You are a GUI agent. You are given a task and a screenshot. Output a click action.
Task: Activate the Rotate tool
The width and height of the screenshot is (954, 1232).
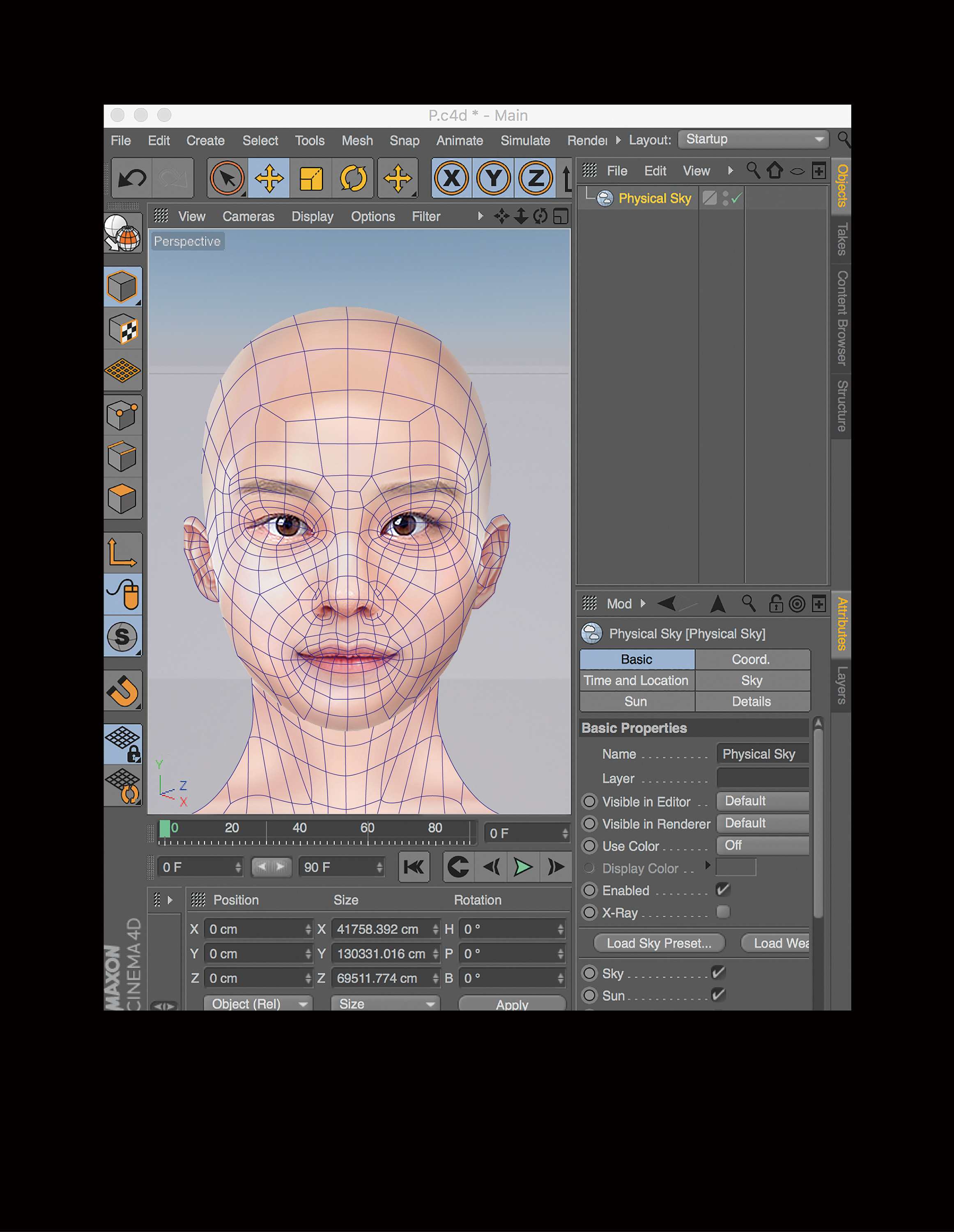pos(353,179)
